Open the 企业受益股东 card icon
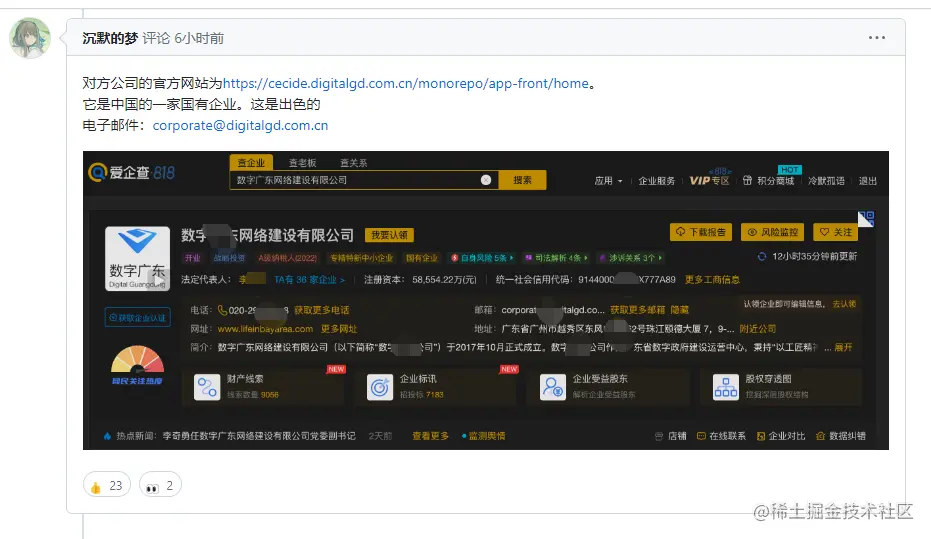Viewport: 931px width, 539px height. click(x=553, y=386)
